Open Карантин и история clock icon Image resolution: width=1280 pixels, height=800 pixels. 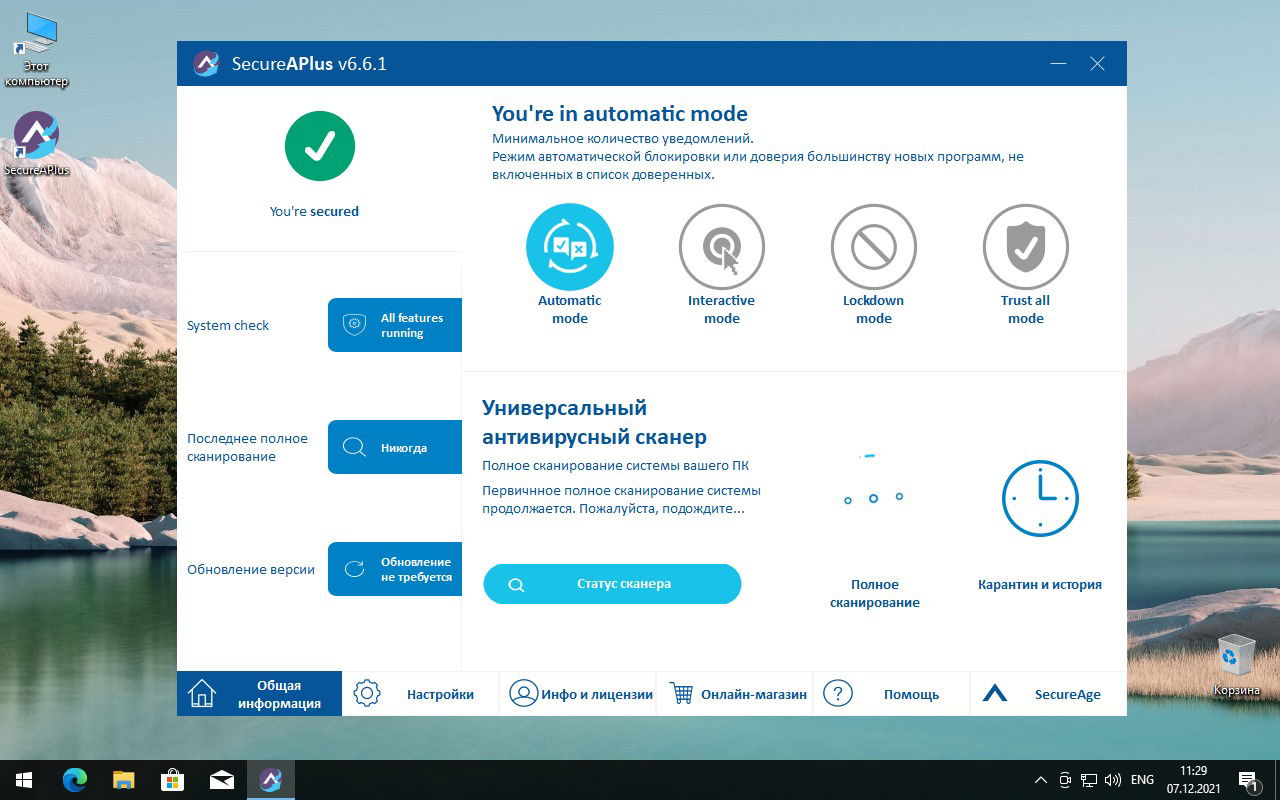click(x=1040, y=498)
